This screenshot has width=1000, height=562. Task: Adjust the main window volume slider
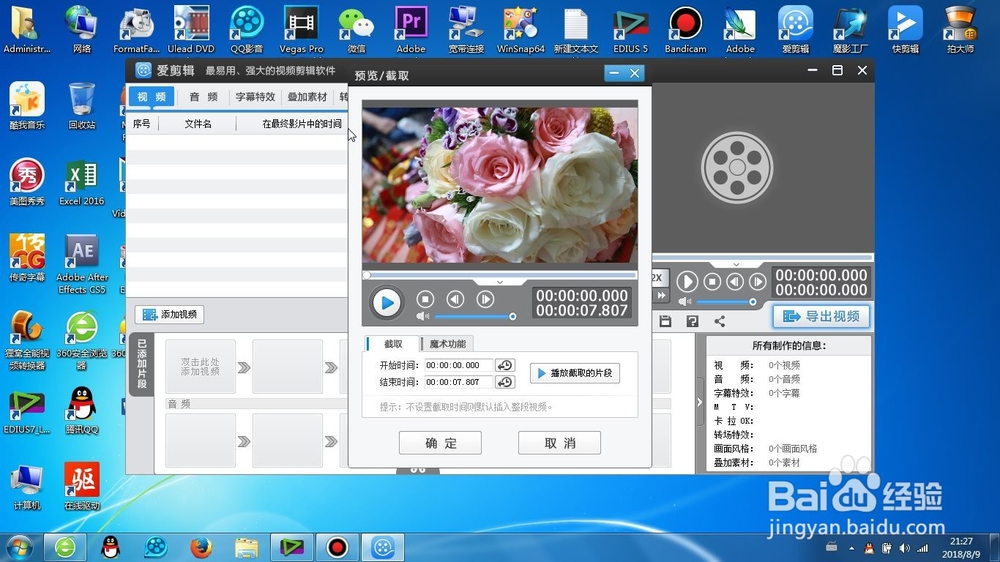click(726, 302)
